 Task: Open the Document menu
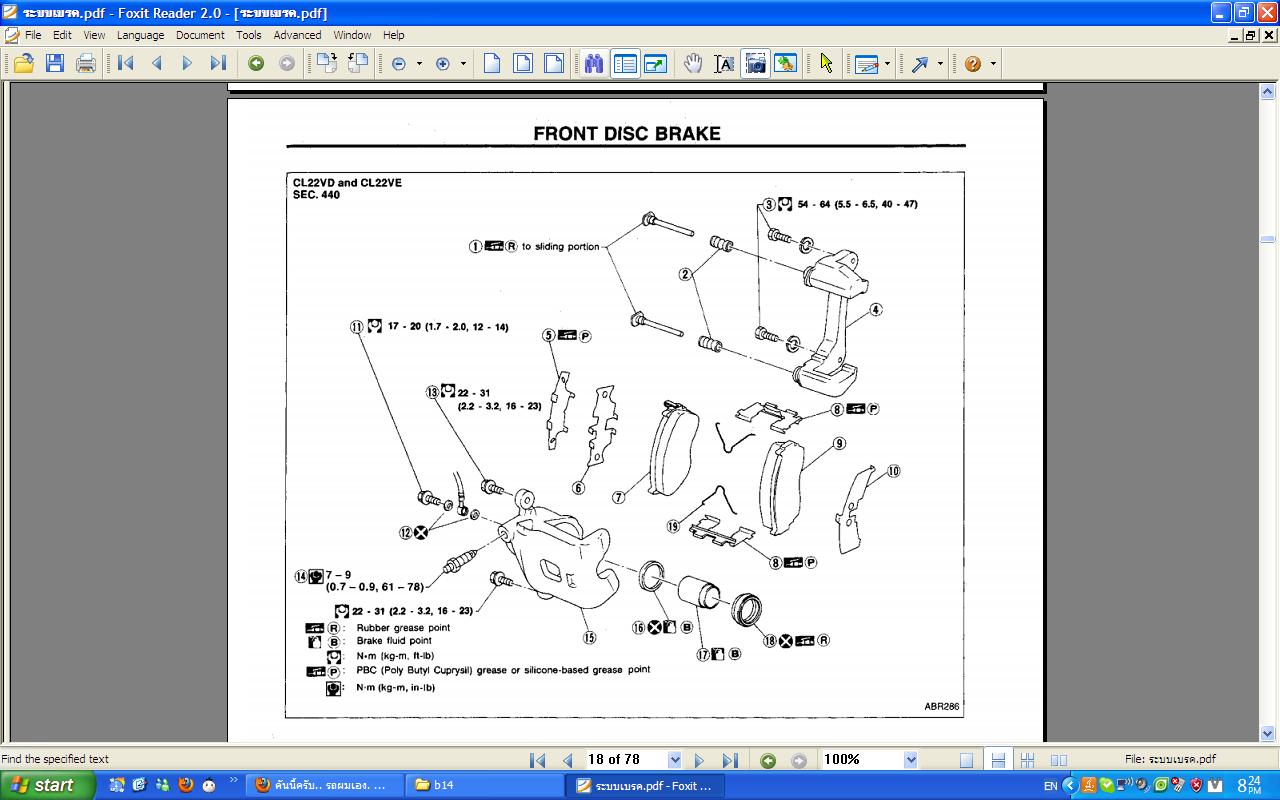pyautogui.click(x=200, y=35)
